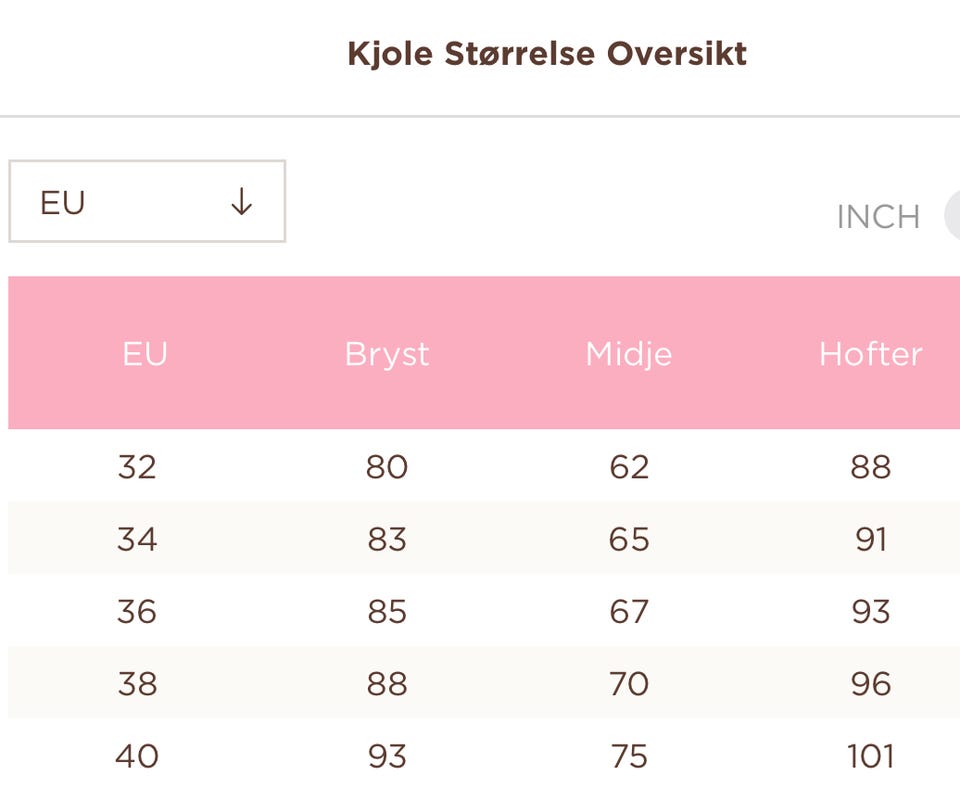
Task: Click Bryst value 80 for size 32
Action: point(387,467)
